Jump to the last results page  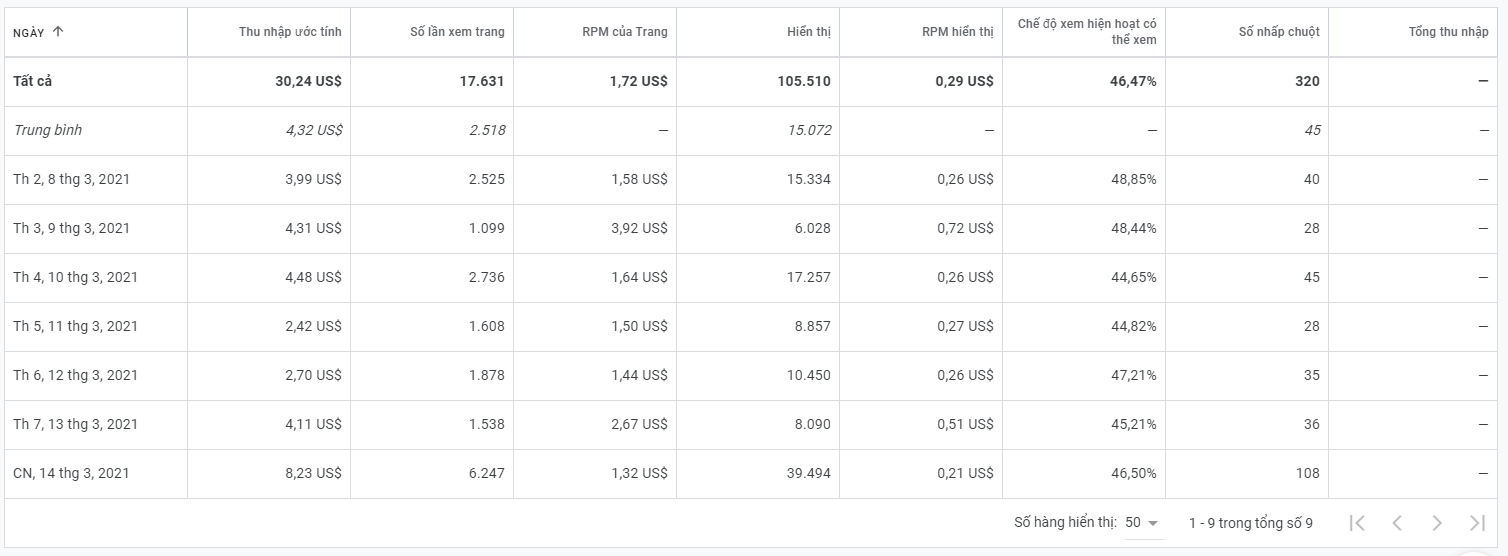point(1477,523)
